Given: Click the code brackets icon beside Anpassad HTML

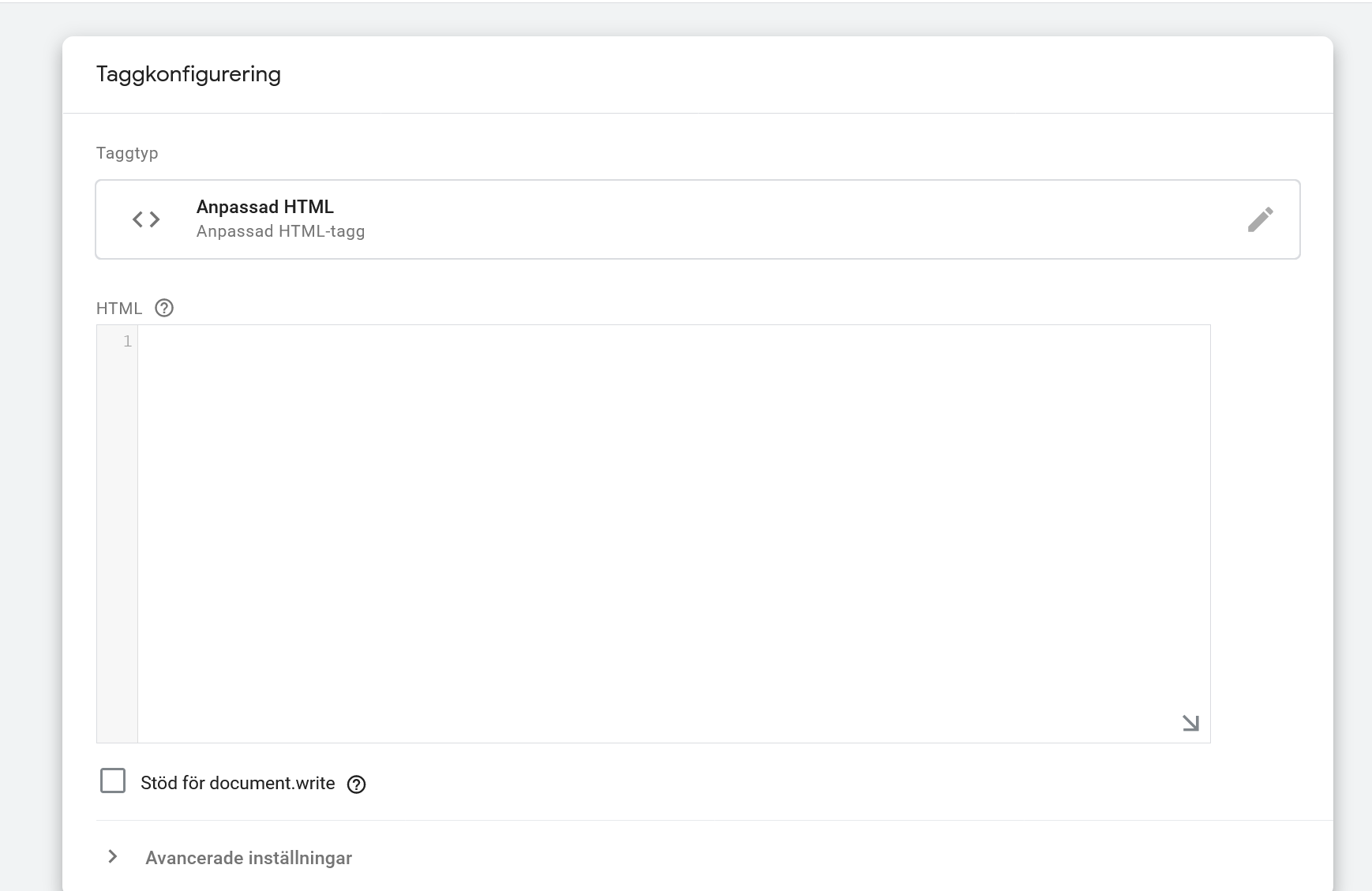Looking at the screenshot, I should pyautogui.click(x=145, y=219).
